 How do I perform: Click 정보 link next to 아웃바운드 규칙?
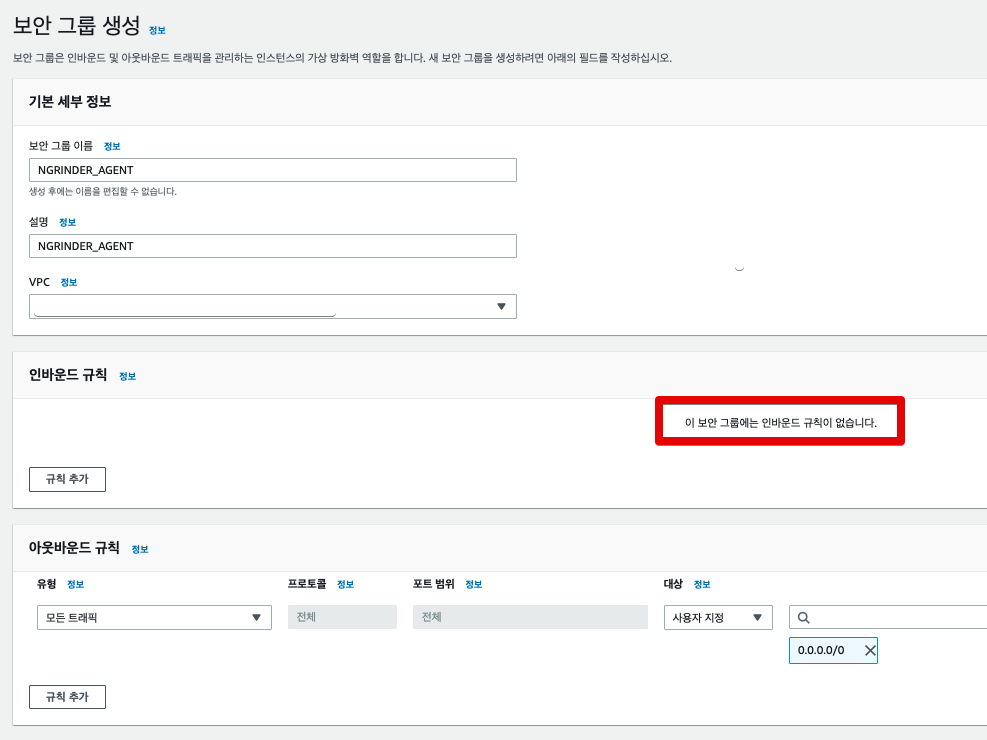[x=140, y=549]
